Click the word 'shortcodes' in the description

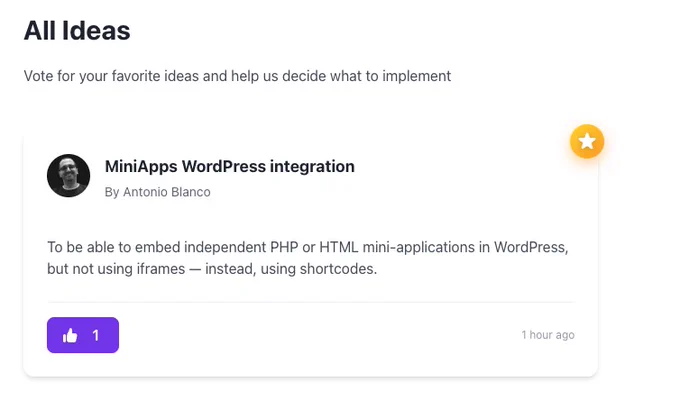[338, 269]
